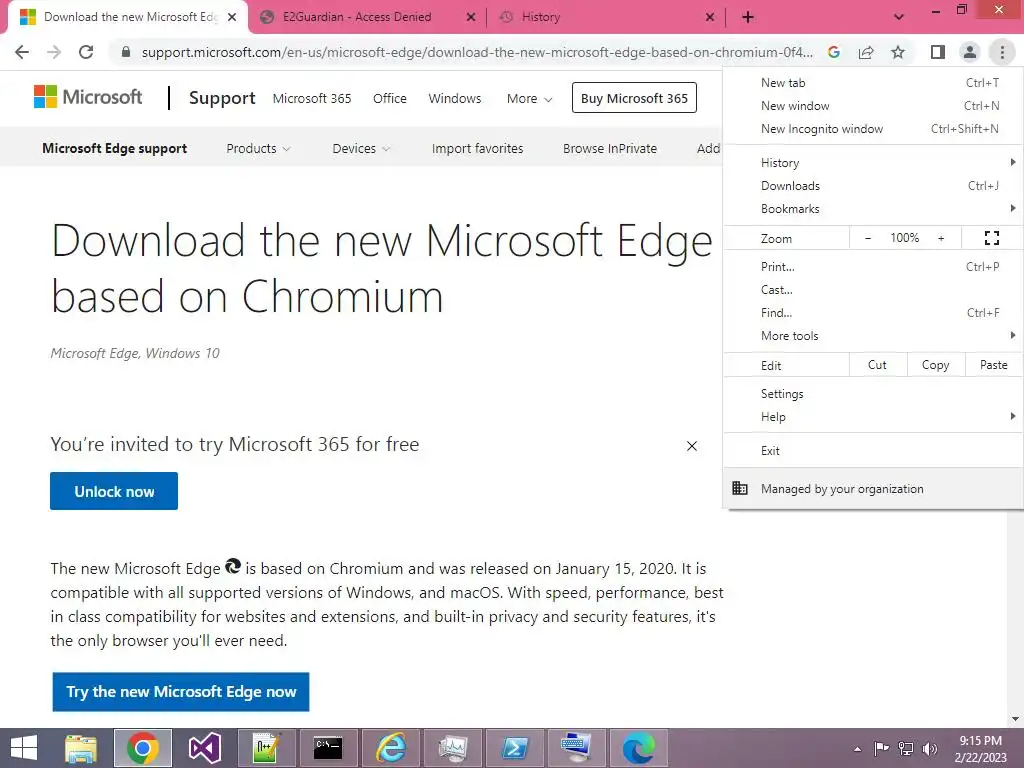1024x768 pixels.
Task: Open Import favorites link
Action: 477,148
